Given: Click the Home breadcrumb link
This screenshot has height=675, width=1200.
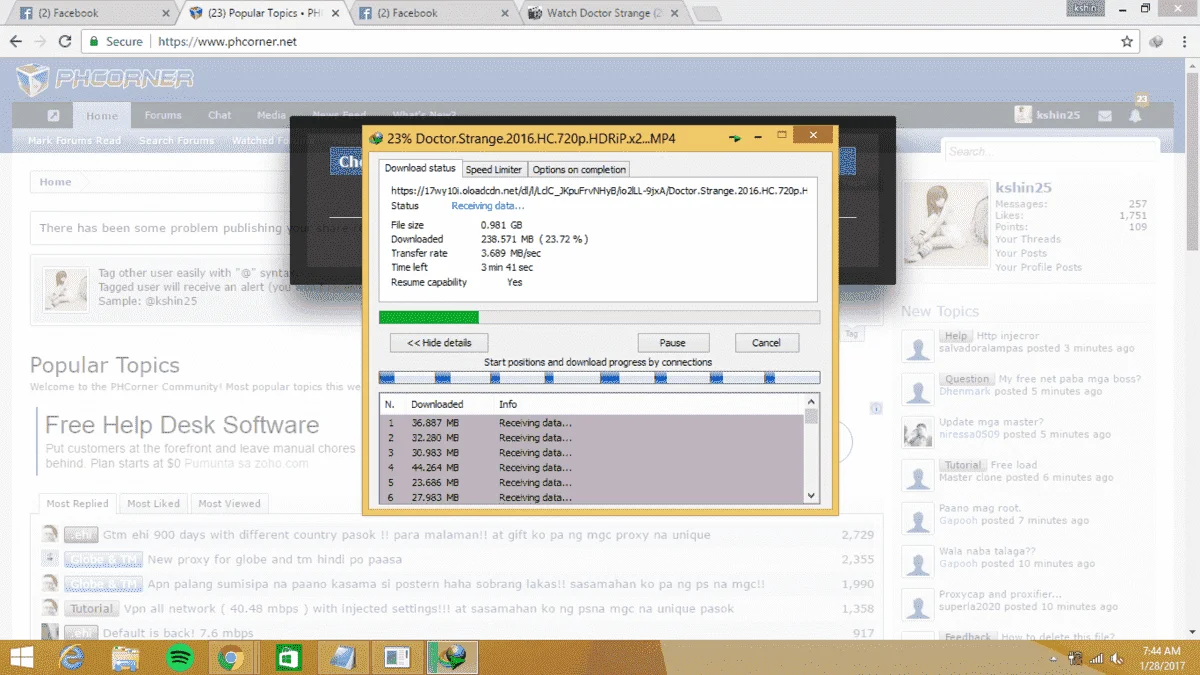Looking at the screenshot, I should click(x=55, y=182).
